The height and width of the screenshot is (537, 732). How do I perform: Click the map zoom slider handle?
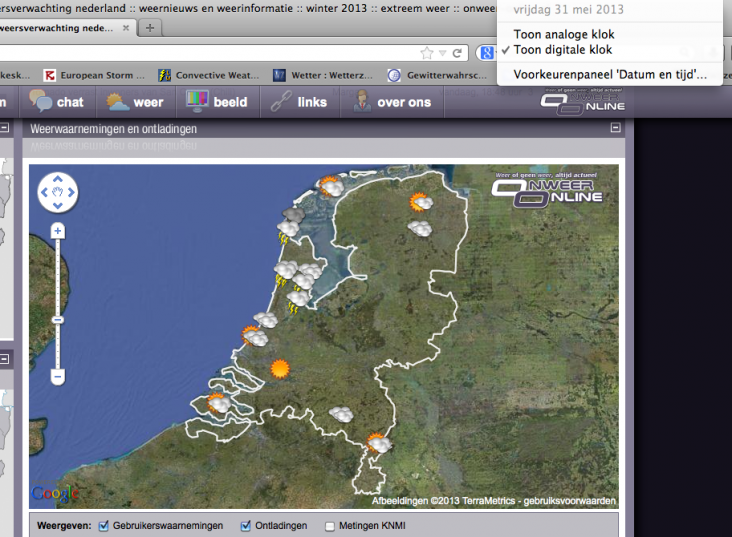pos(58,320)
